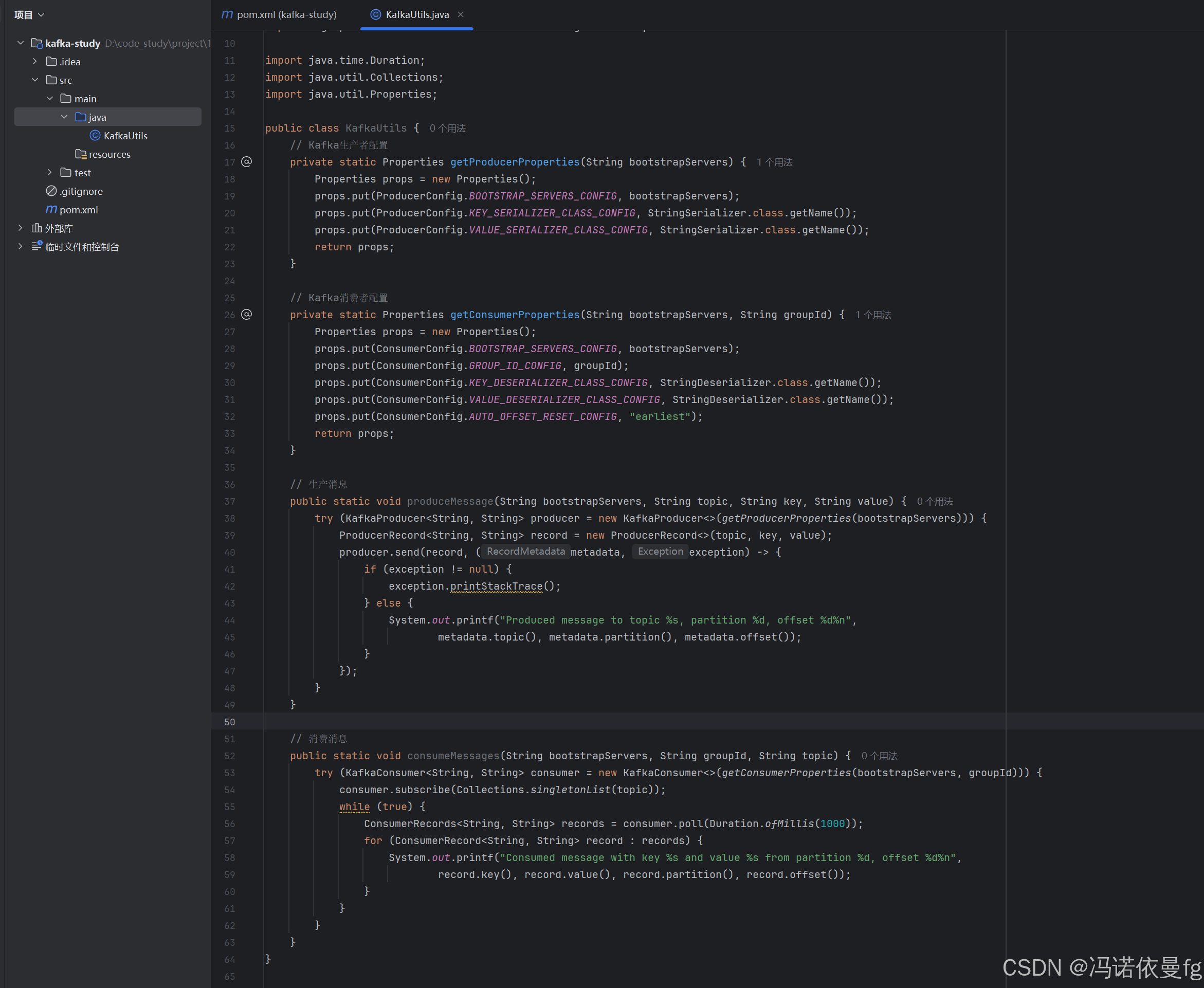Collapse the kafka-study project root node

click(x=21, y=43)
